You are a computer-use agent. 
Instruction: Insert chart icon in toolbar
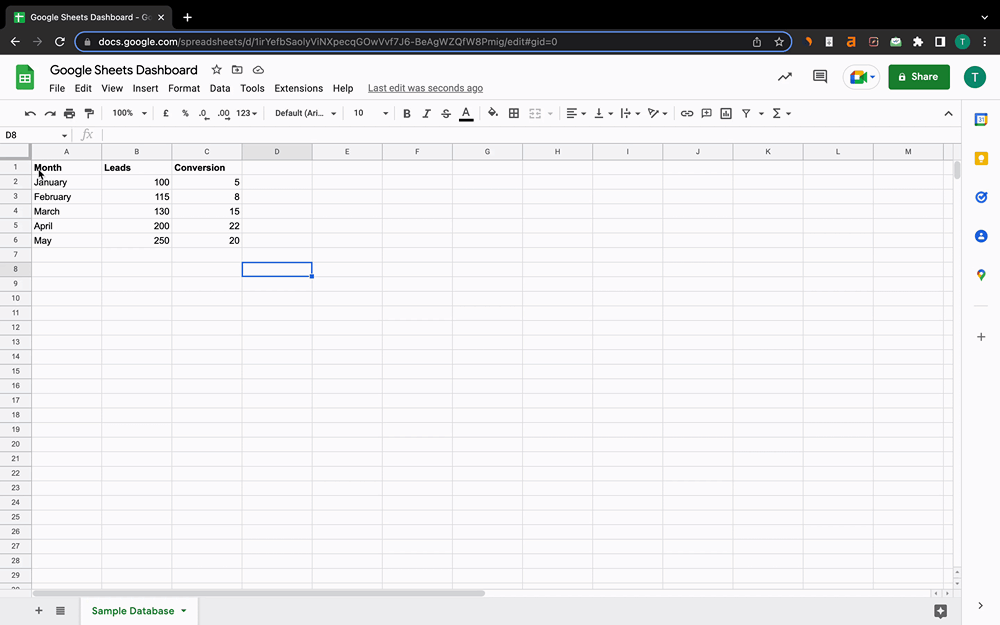tap(726, 114)
